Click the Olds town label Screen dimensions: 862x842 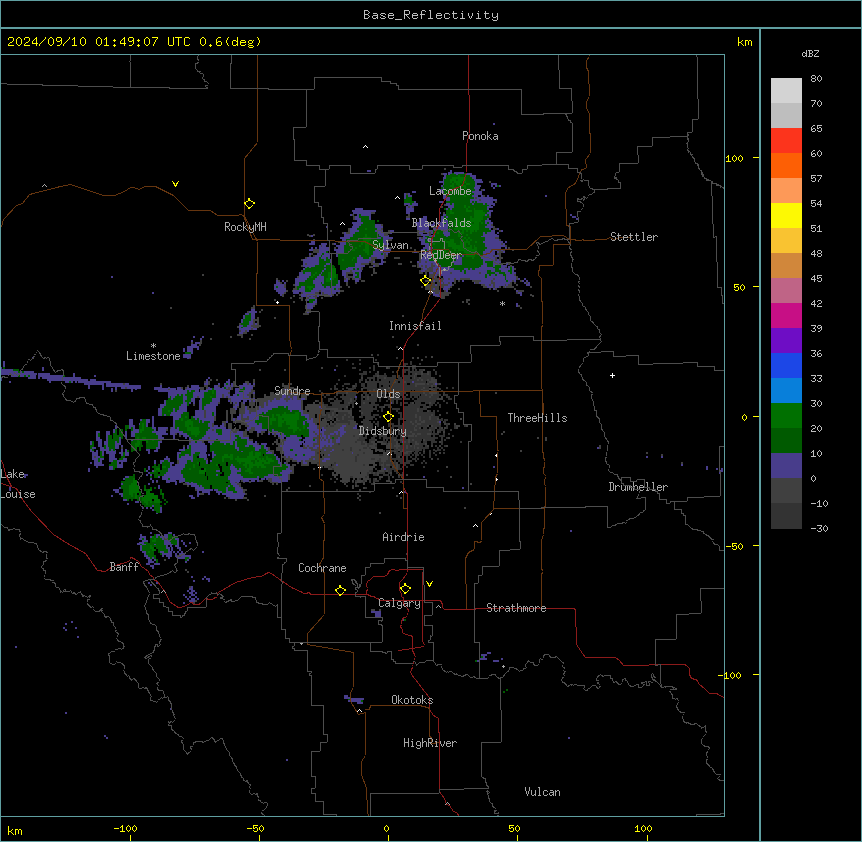(388, 394)
